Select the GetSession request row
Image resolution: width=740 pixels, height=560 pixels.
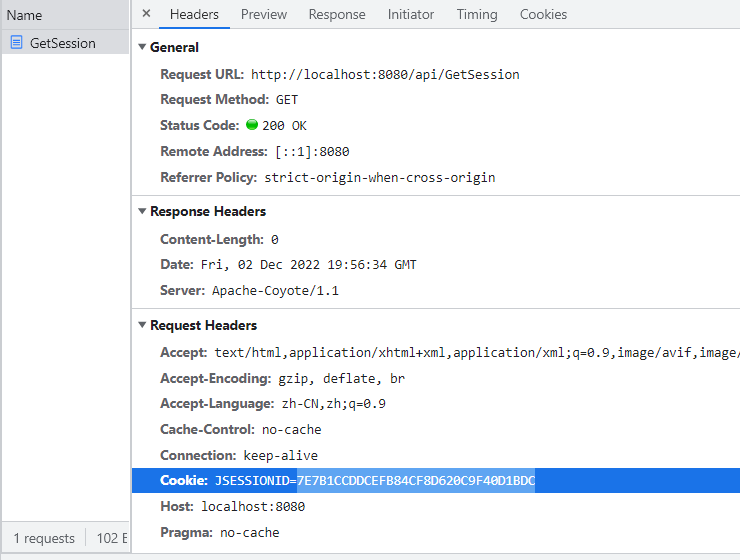(x=62, y=43)
